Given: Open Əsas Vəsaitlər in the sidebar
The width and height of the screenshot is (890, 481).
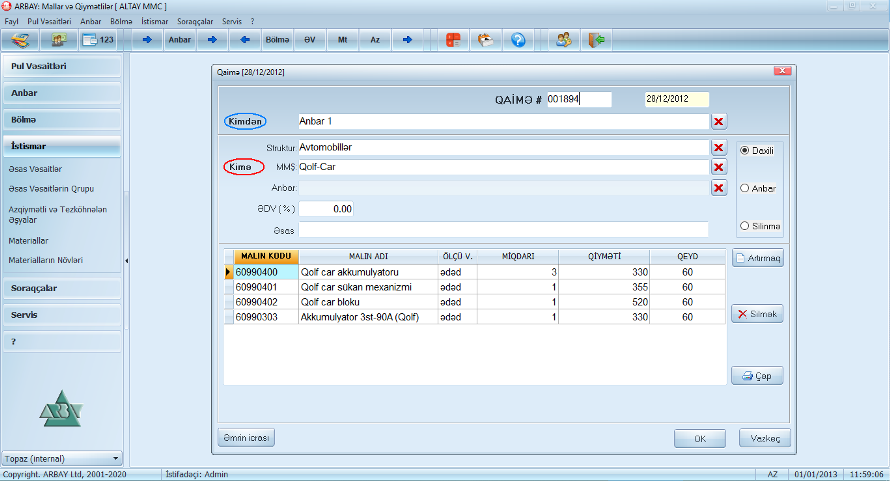Looking at the screenshot, I should point(35,169).
